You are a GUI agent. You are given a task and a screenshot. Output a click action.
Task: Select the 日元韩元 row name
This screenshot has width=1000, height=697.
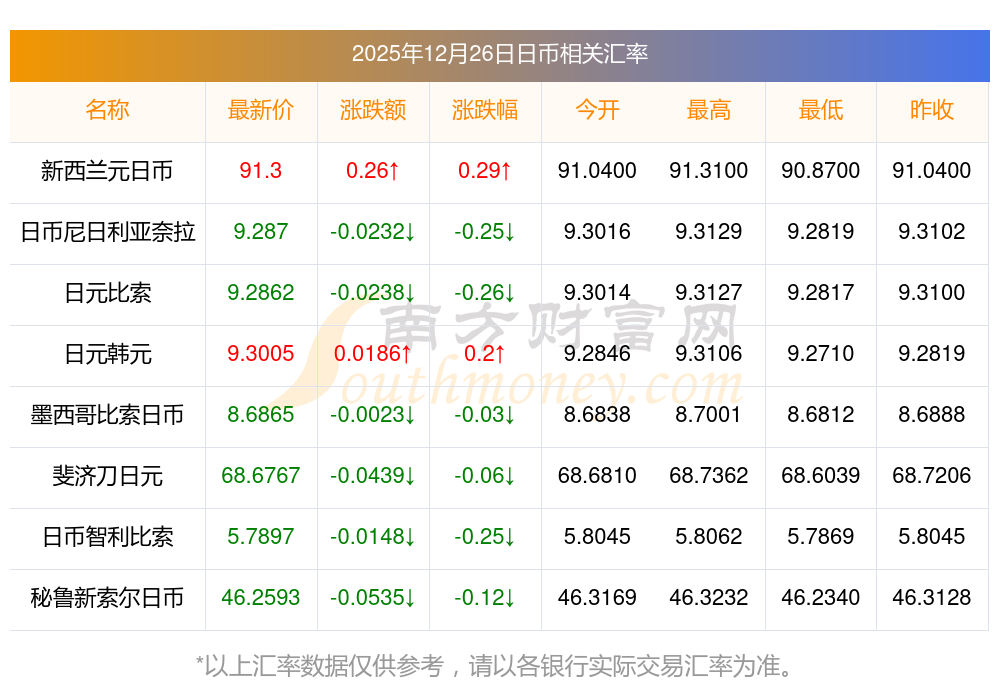107,354
